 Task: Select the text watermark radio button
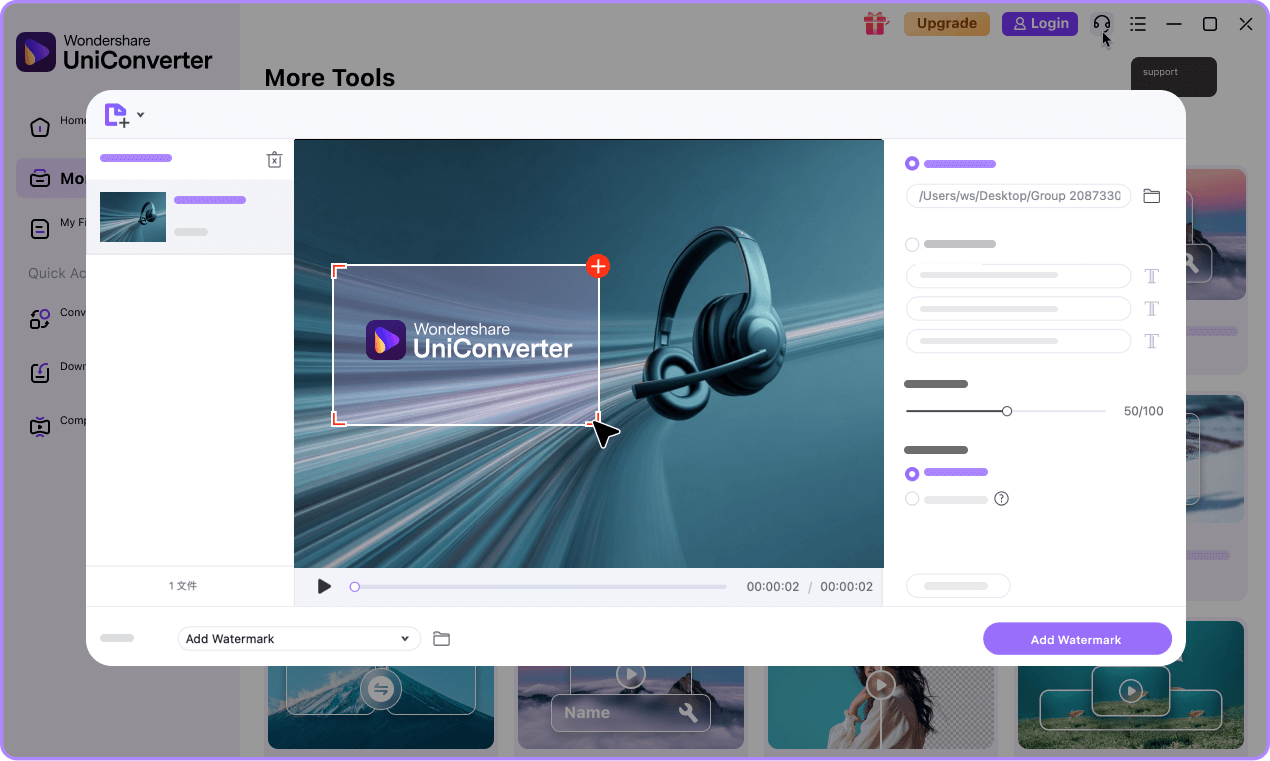tap(912, 244)
